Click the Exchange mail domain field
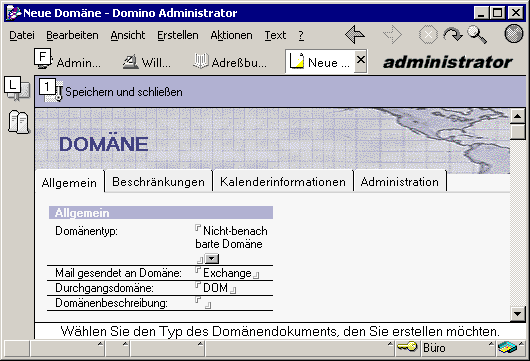The image size is (530, 361). [227, 273]
